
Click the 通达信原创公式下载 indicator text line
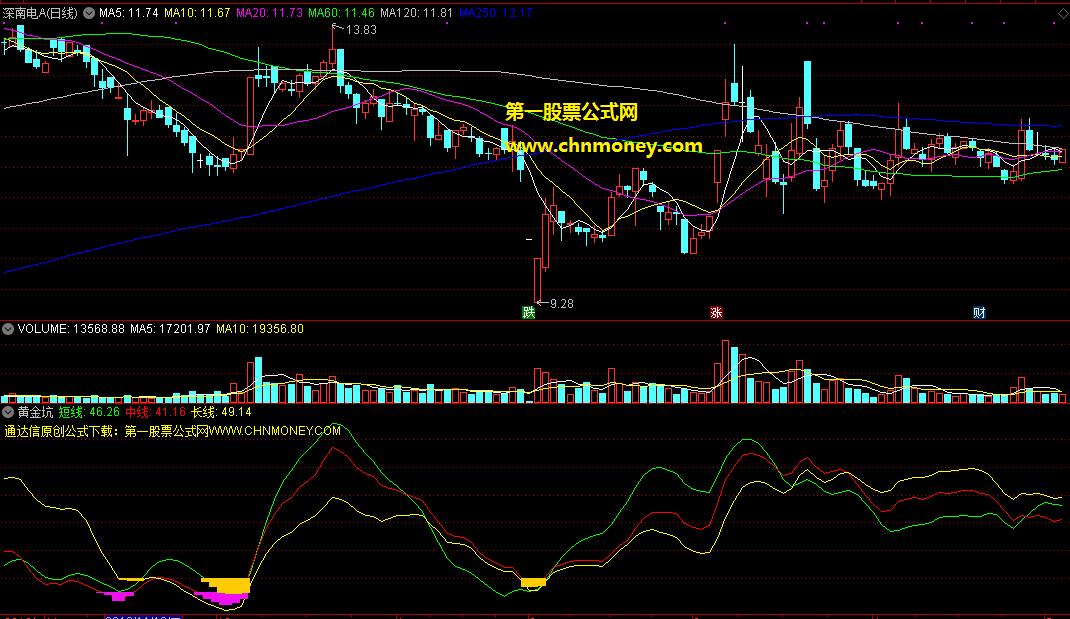(x=173, y=431)
